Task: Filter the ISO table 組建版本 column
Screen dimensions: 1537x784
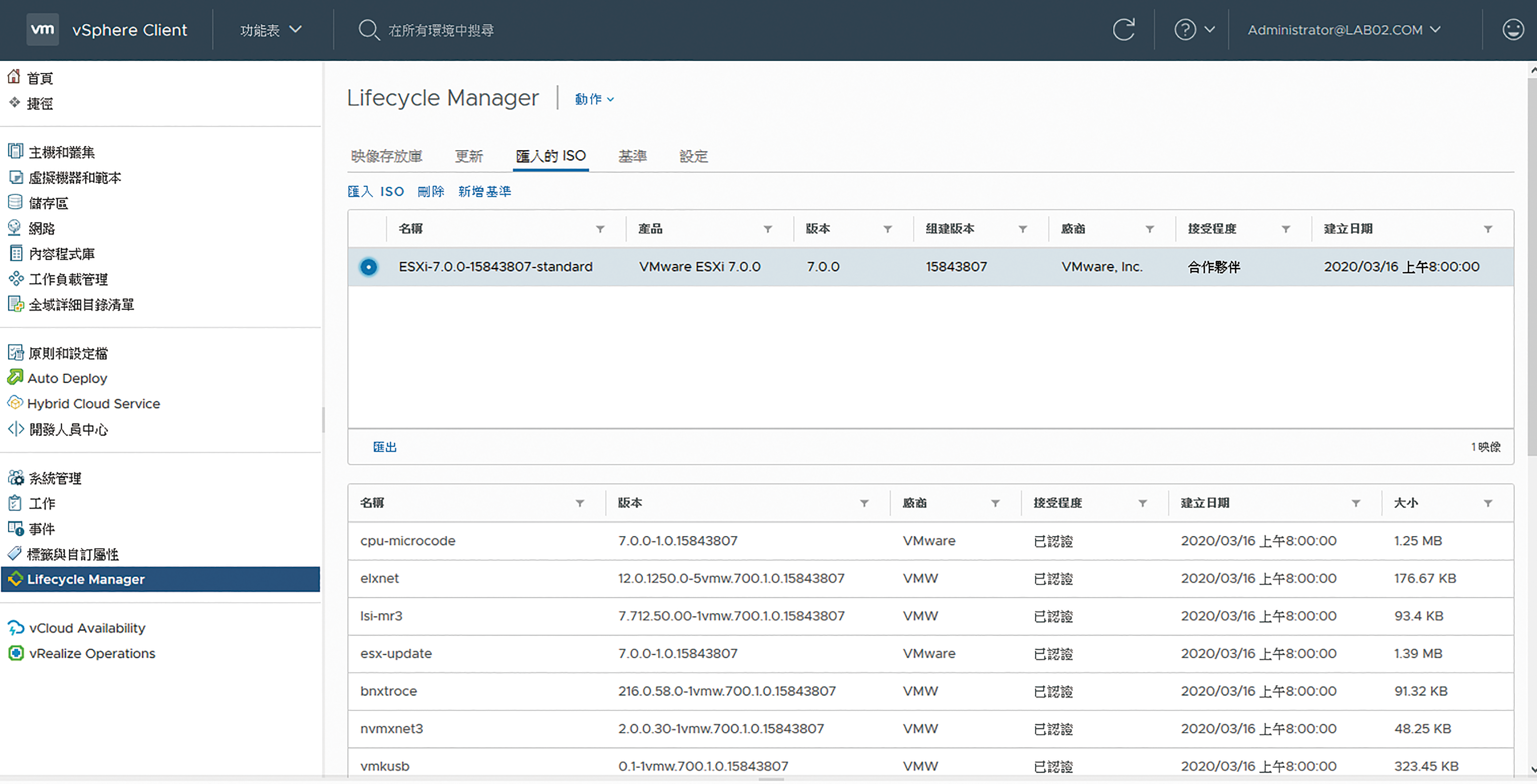Action: point(1022,229)
